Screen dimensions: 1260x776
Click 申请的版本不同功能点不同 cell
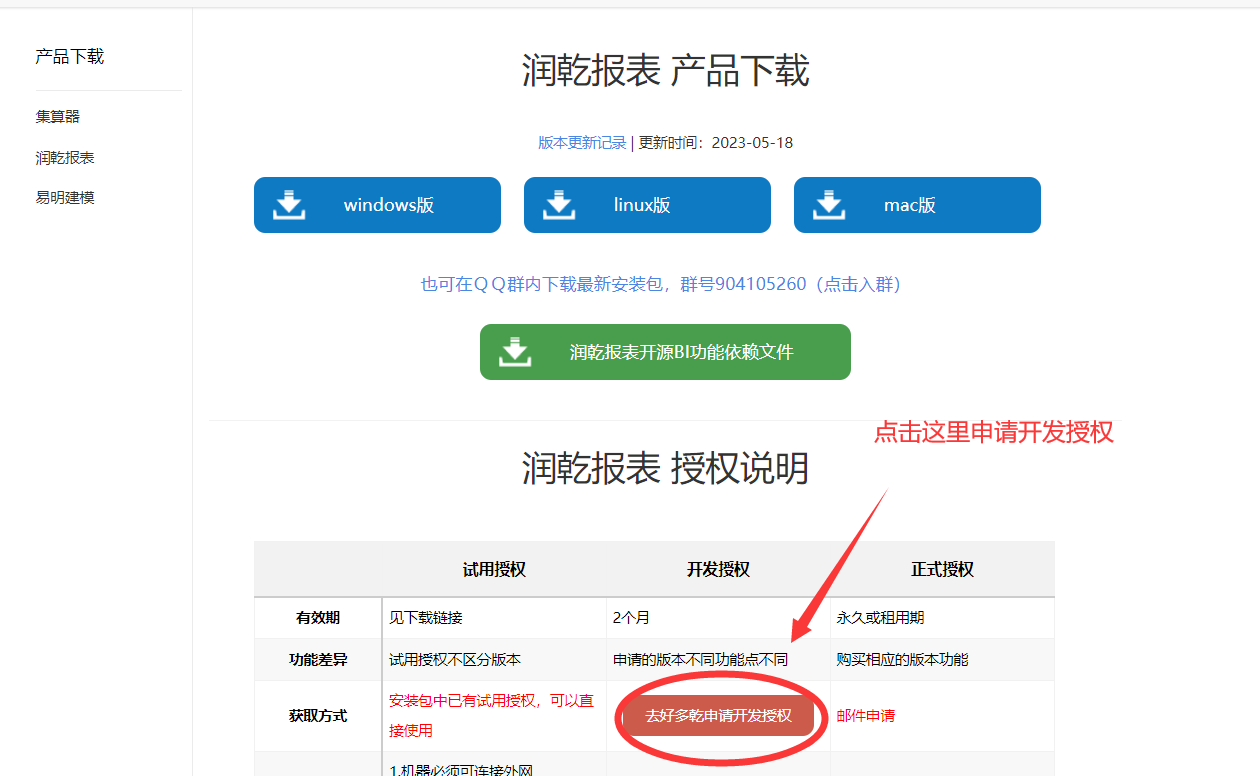pyautogui.click(x=700, y=660)
